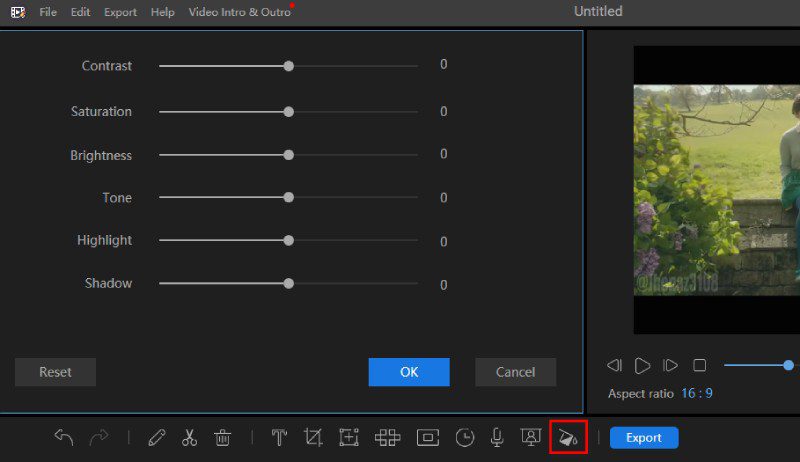800x462 pixels.
Task: Click the Contrast slider handle
Action: [289, 66]
